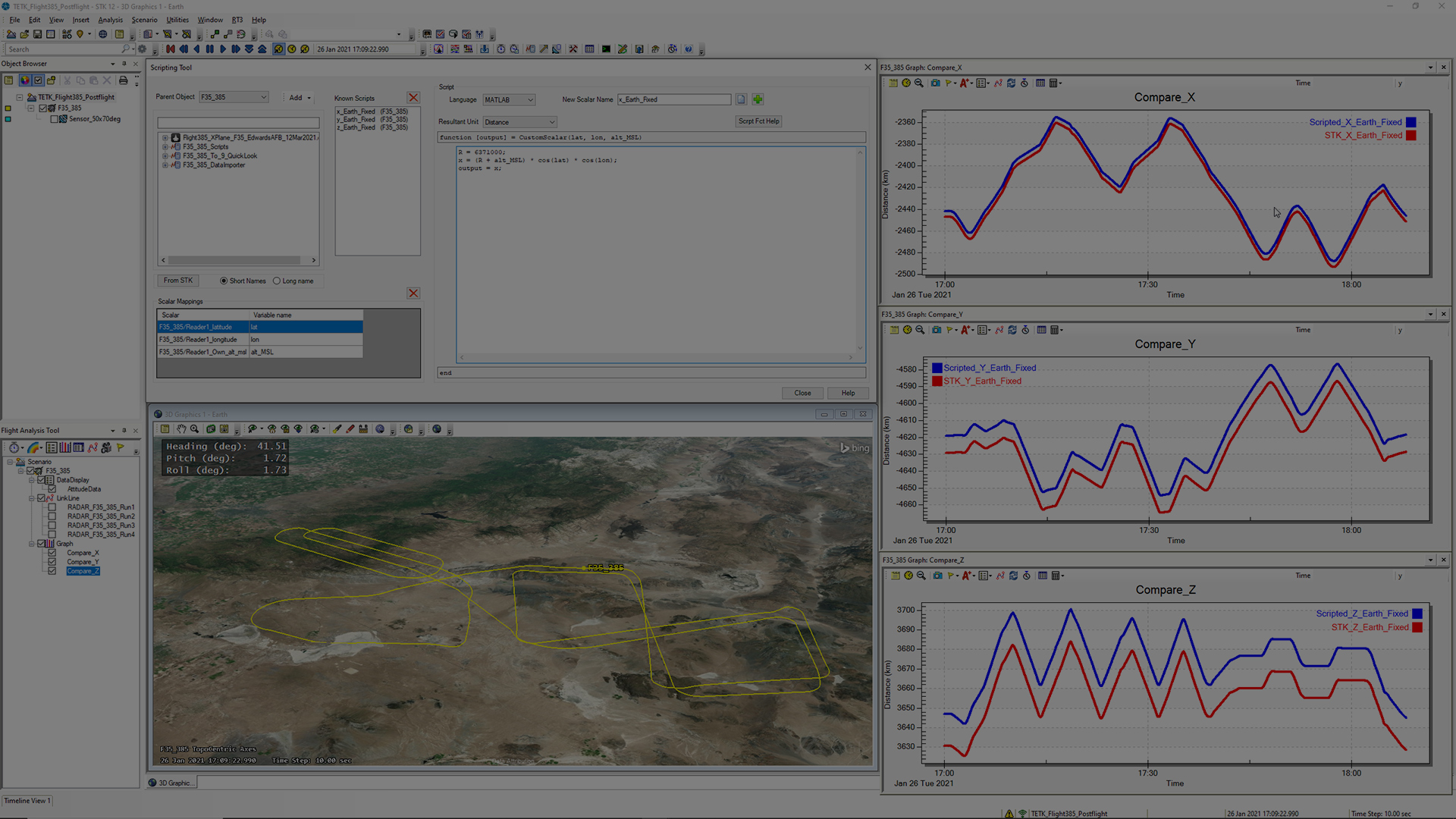Collapse the LinkLine tree node
The image size is (1456, 819).
click(32, 498)
